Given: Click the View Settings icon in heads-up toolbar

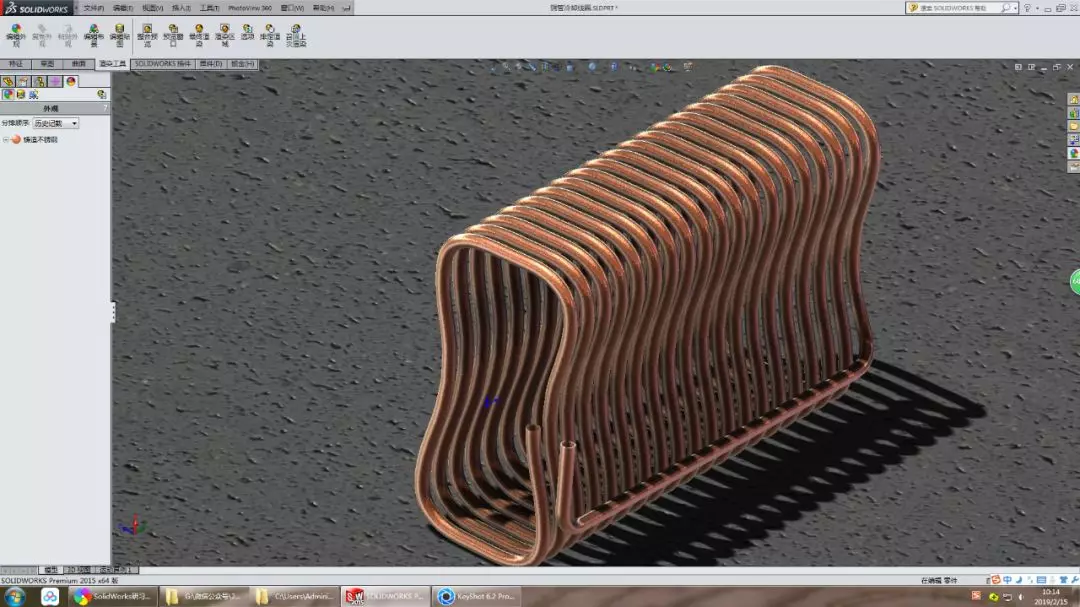Looking at the screenshot, I should pyautogui.click(x=687, y=67).
